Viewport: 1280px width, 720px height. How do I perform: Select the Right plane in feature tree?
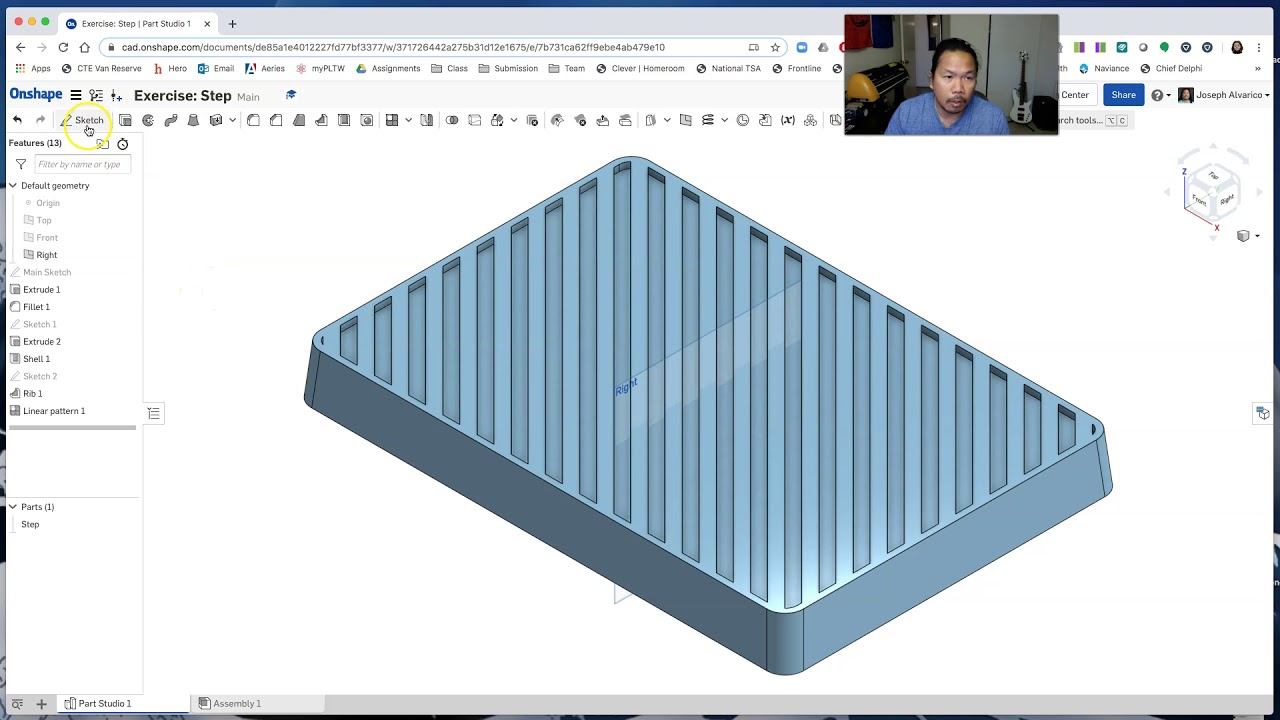[x=47, y=255]
